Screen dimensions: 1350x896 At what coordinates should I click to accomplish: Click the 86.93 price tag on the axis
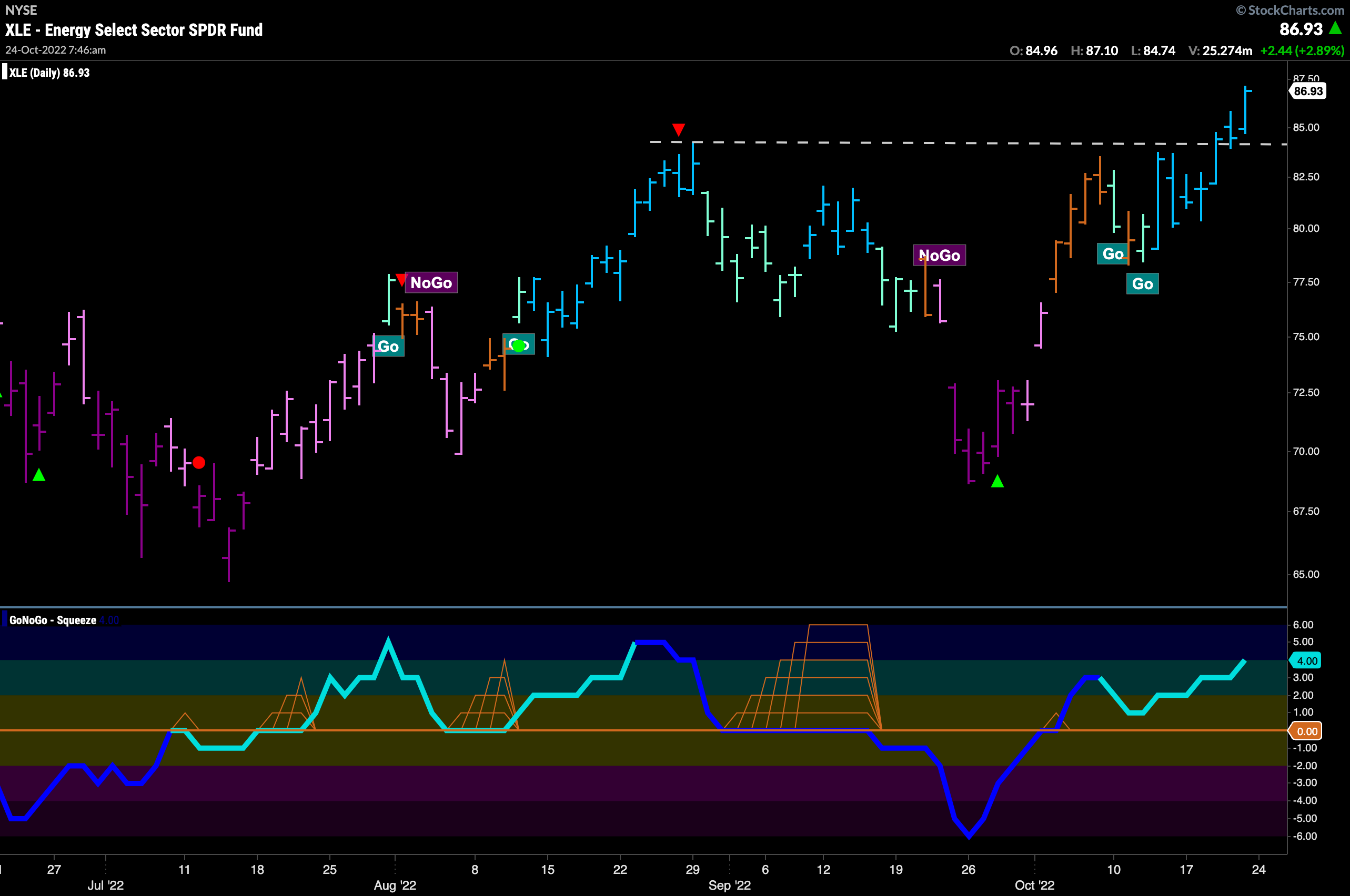(1308, 91)
